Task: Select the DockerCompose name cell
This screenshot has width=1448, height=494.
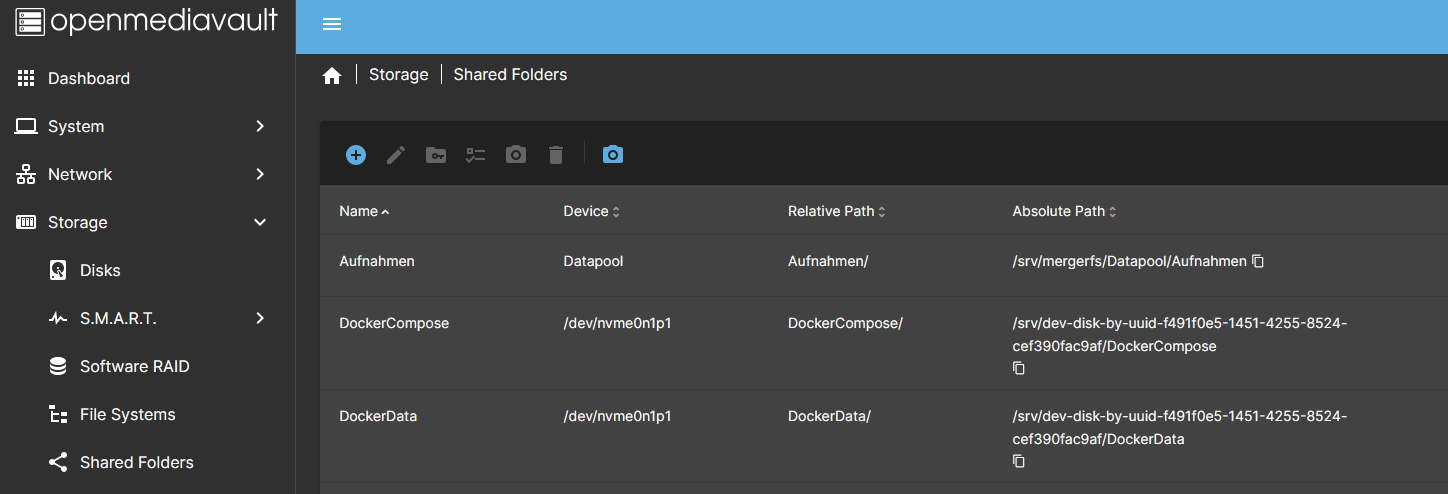Action: coord(394,323)
